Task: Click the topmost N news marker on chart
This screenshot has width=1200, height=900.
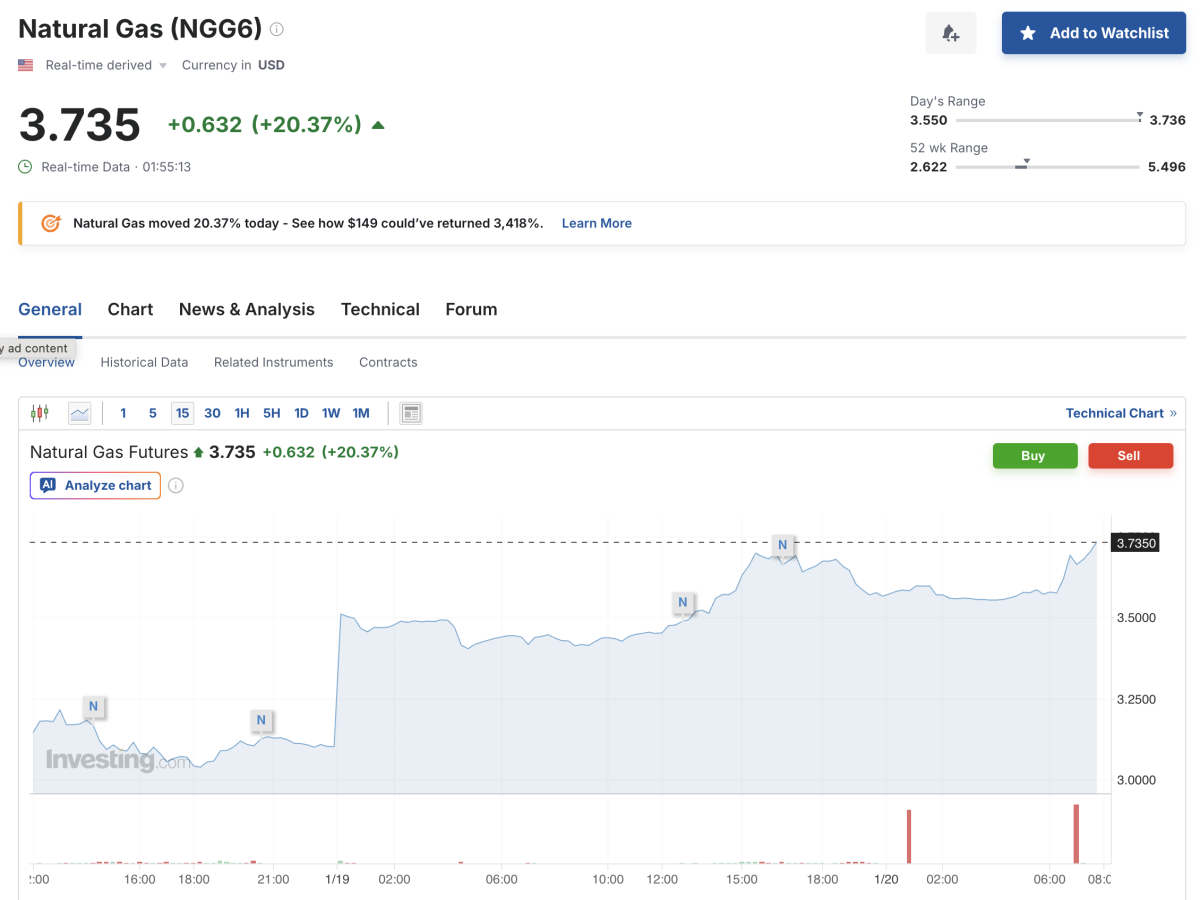Action: pyautogui.click(x=782, y=545)
